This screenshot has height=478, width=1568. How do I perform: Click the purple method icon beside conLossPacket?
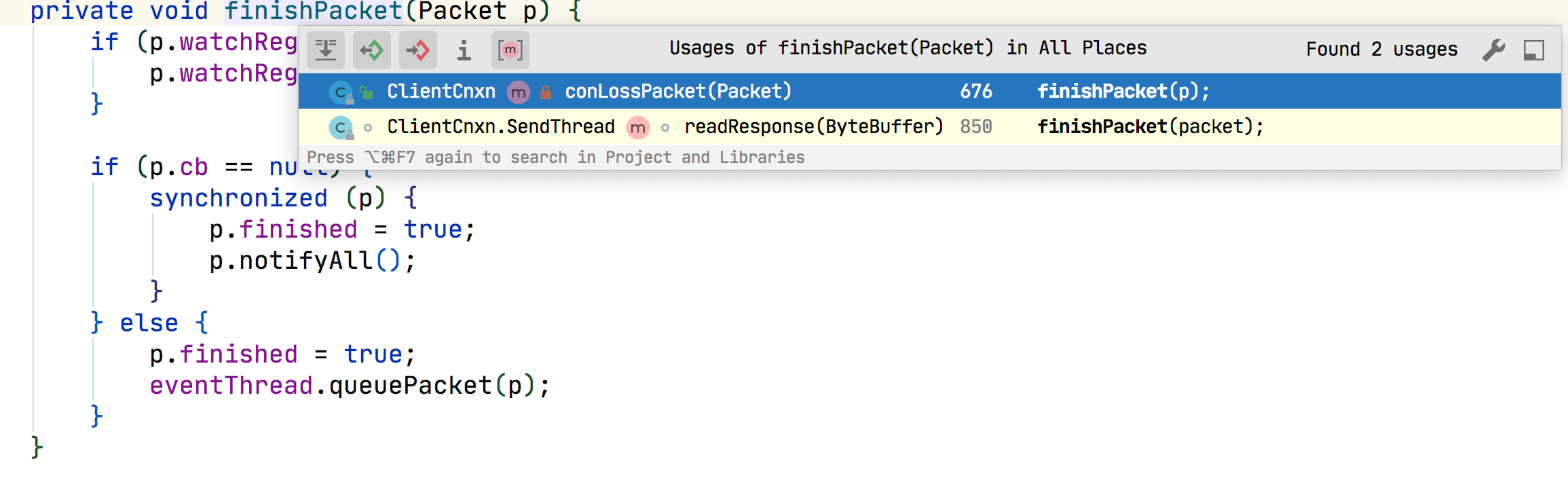519,92
